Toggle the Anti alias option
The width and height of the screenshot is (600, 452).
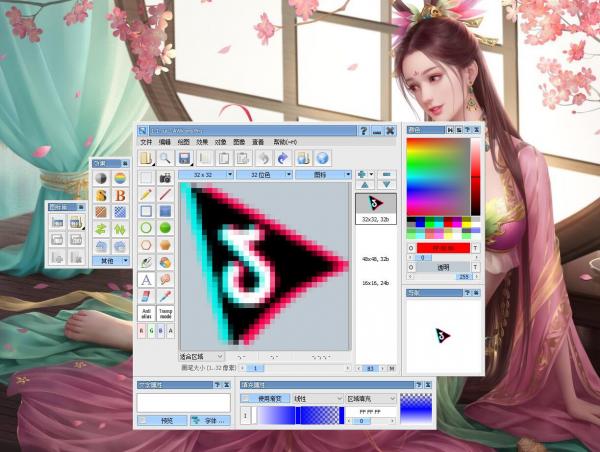(146, 313)
